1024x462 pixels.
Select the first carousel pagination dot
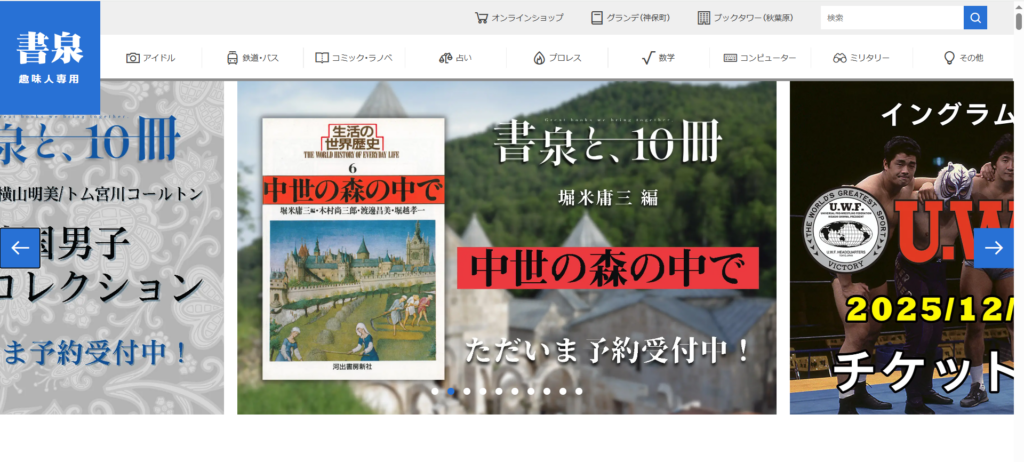[x=436, y=392]
